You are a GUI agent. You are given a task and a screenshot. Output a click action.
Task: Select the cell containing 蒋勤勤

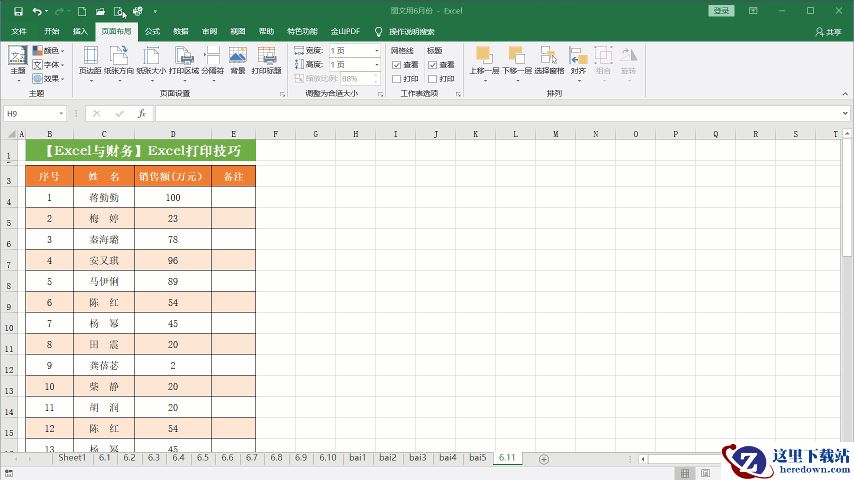point(104,197)
